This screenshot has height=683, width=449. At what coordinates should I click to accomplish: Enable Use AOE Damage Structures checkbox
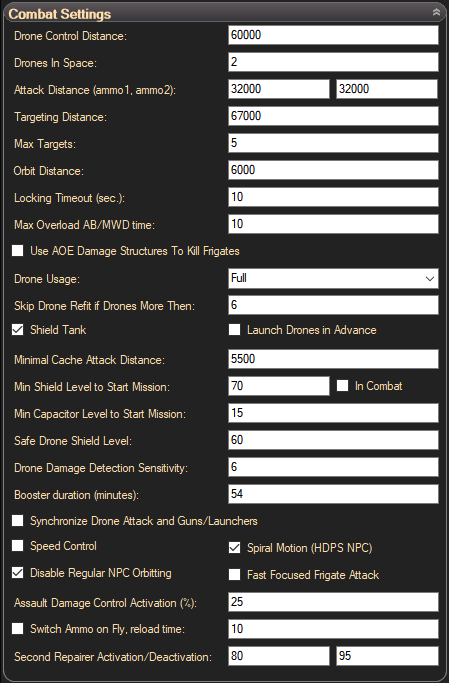[17, 250]
